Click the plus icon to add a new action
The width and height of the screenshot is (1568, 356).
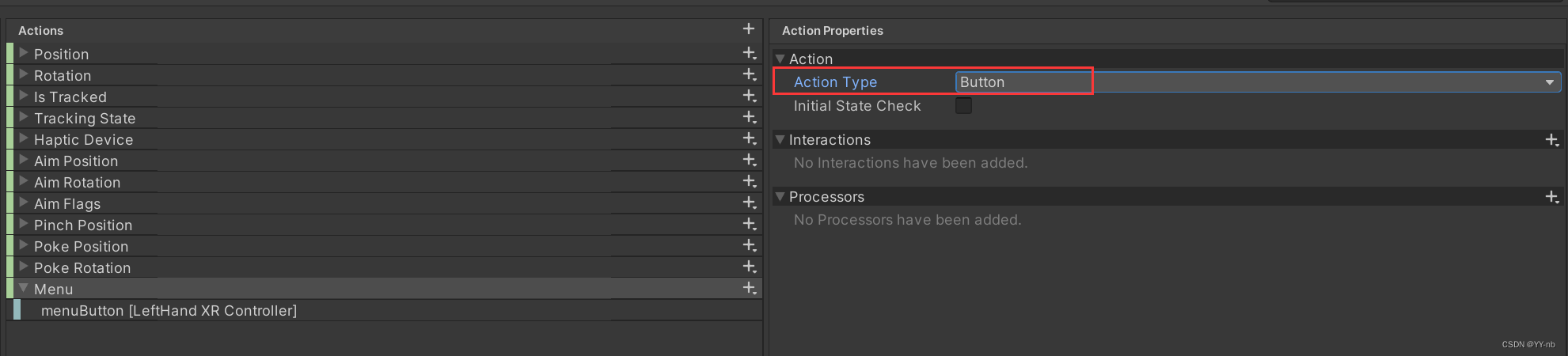pyautogui.click(x=748, y=29)
